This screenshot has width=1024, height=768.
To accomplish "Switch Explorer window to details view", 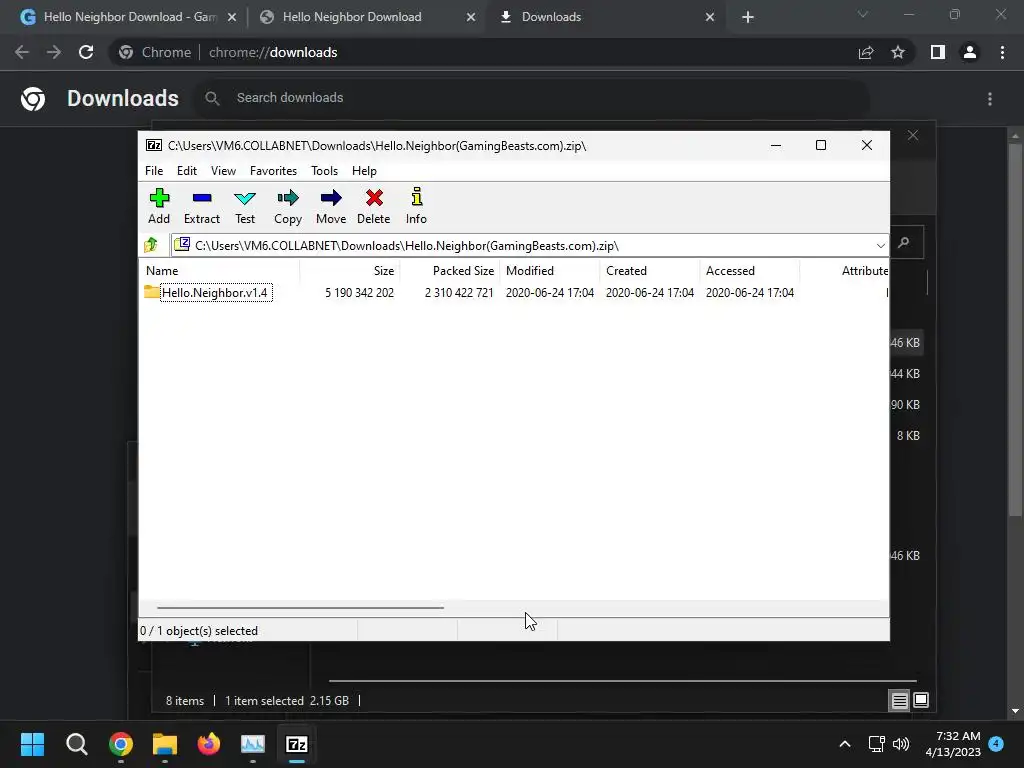I will point(899,701).
